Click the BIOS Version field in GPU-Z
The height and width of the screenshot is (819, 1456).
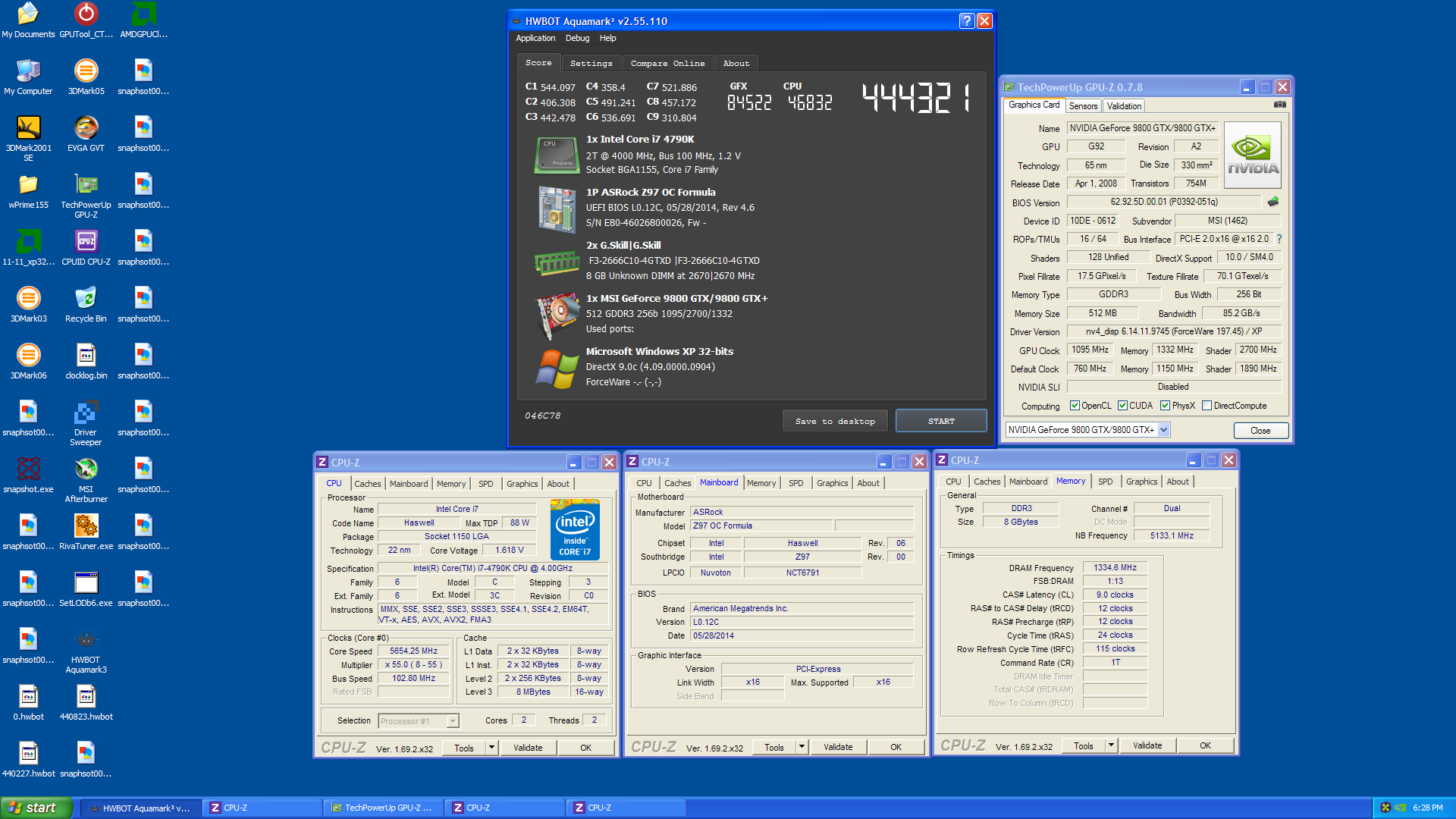click(x=1163, y=202)
